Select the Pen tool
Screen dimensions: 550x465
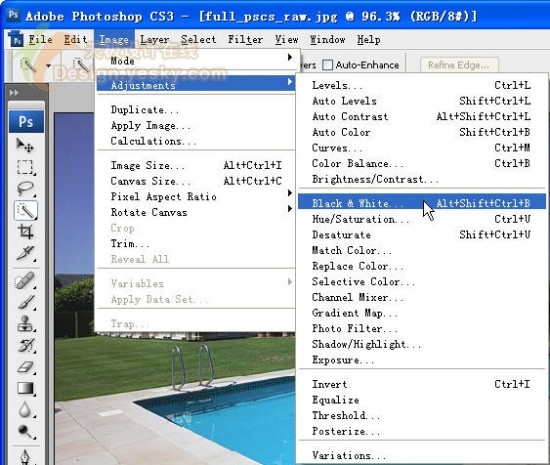tap(25, 457)
